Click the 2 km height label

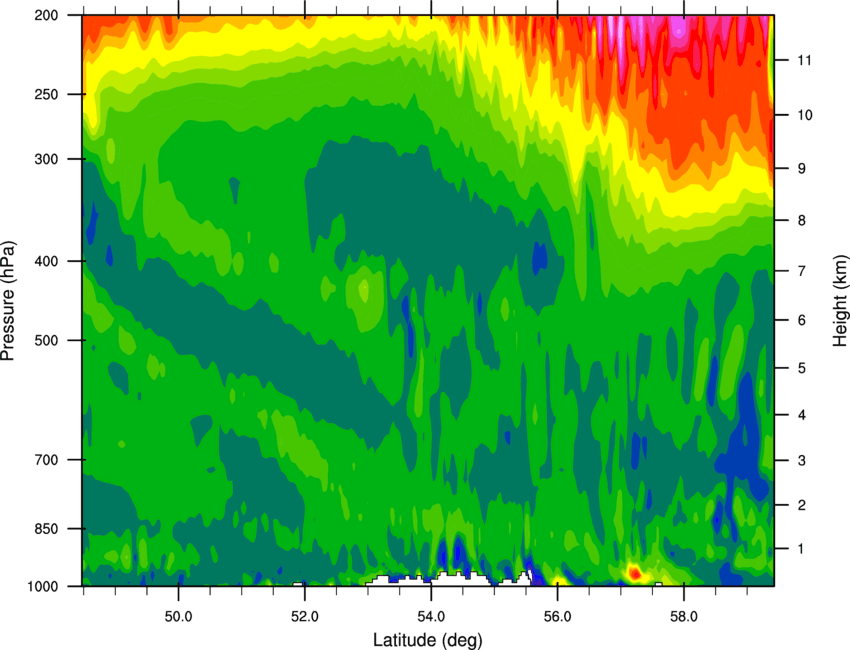click(x=802, y=505)
